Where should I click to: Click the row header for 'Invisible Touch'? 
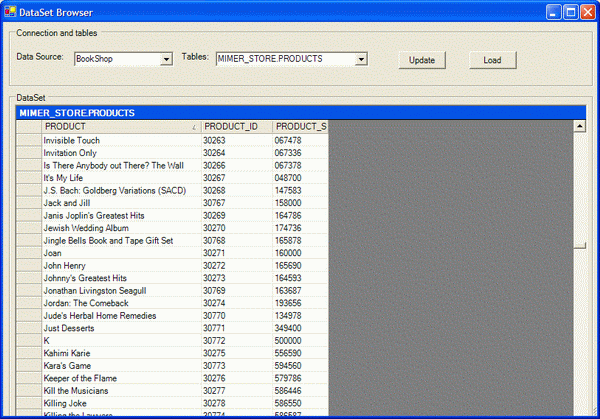point(29,140)
